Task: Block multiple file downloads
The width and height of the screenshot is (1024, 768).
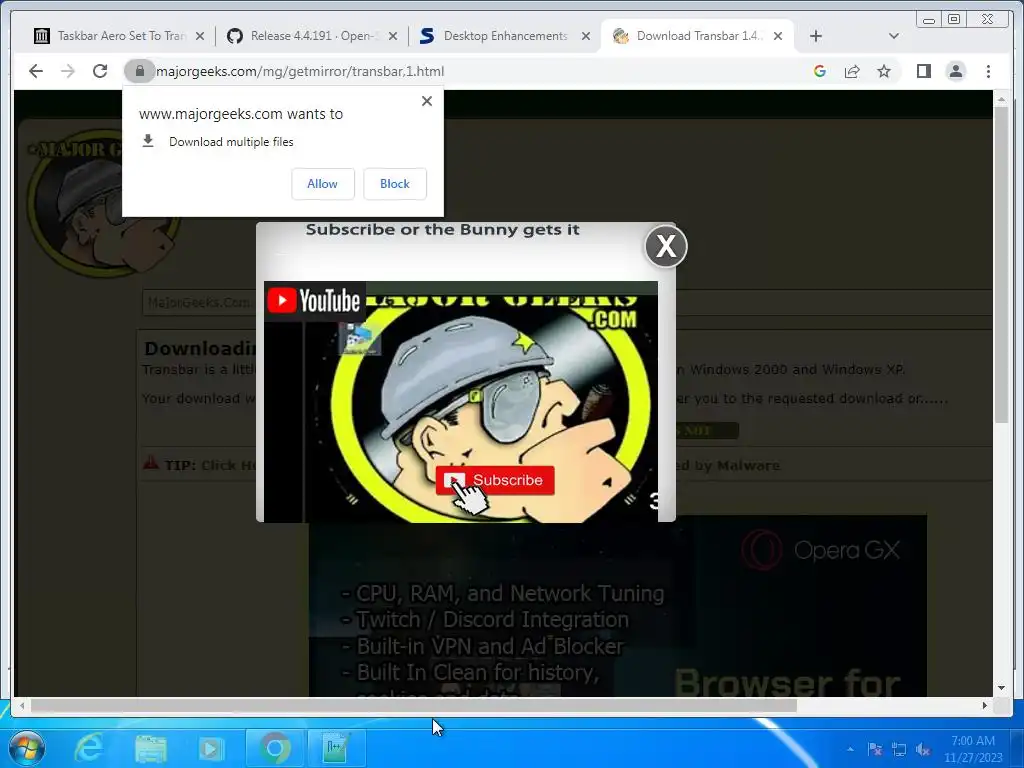Action: coord(394,184)
